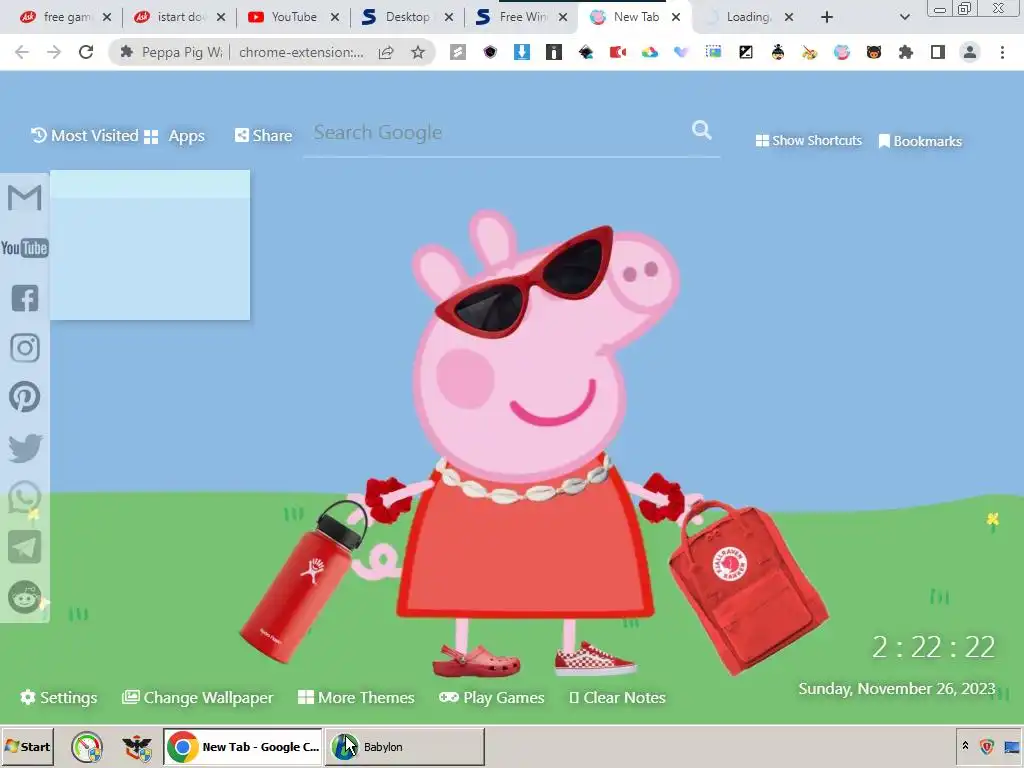Image resolution: width=1024 pixels, height=768 pixels.
Task: Show hidden system tray icons
Action: 965,746
